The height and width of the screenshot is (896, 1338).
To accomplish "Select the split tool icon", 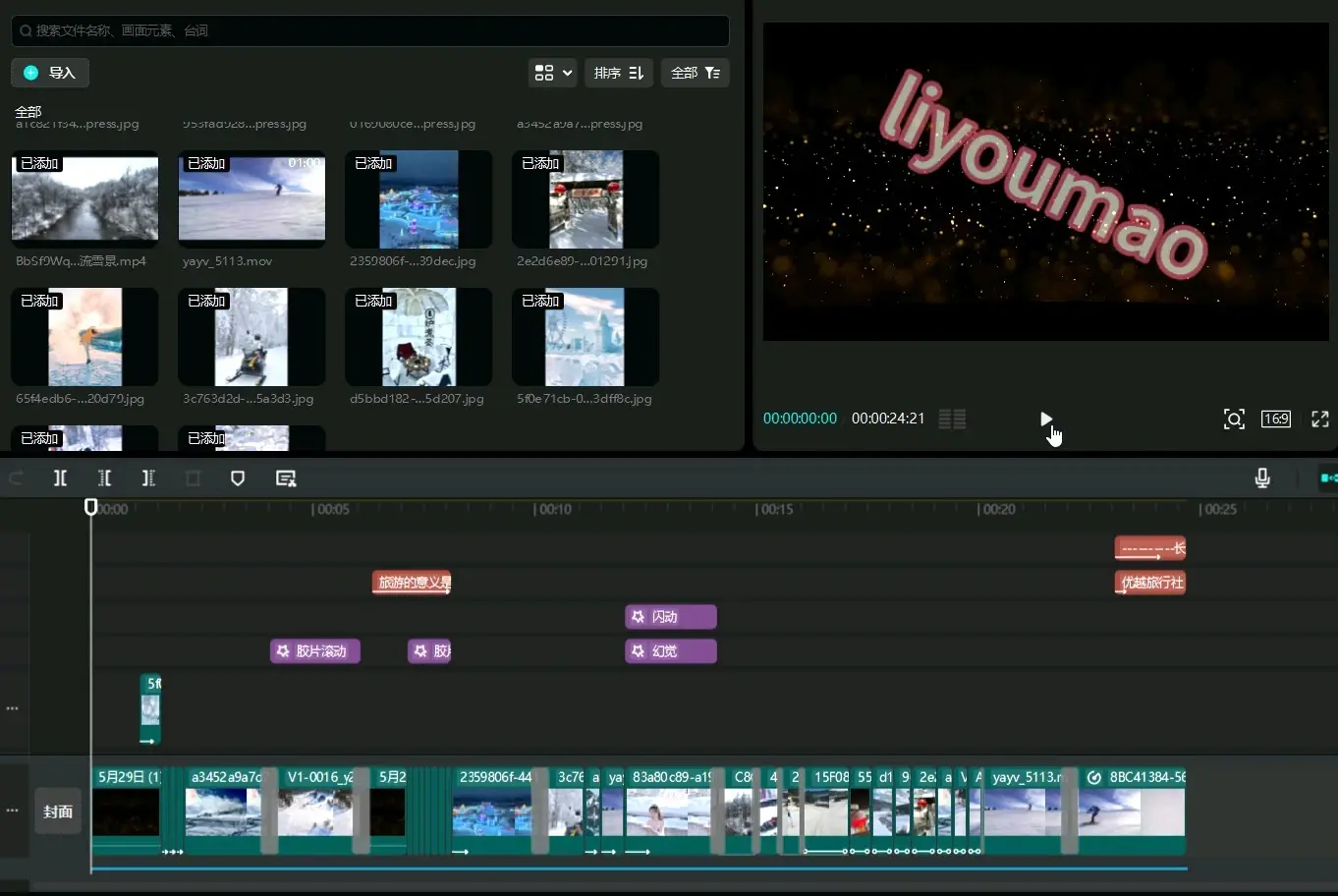I will pyautogui.click(x=60, y=478).
